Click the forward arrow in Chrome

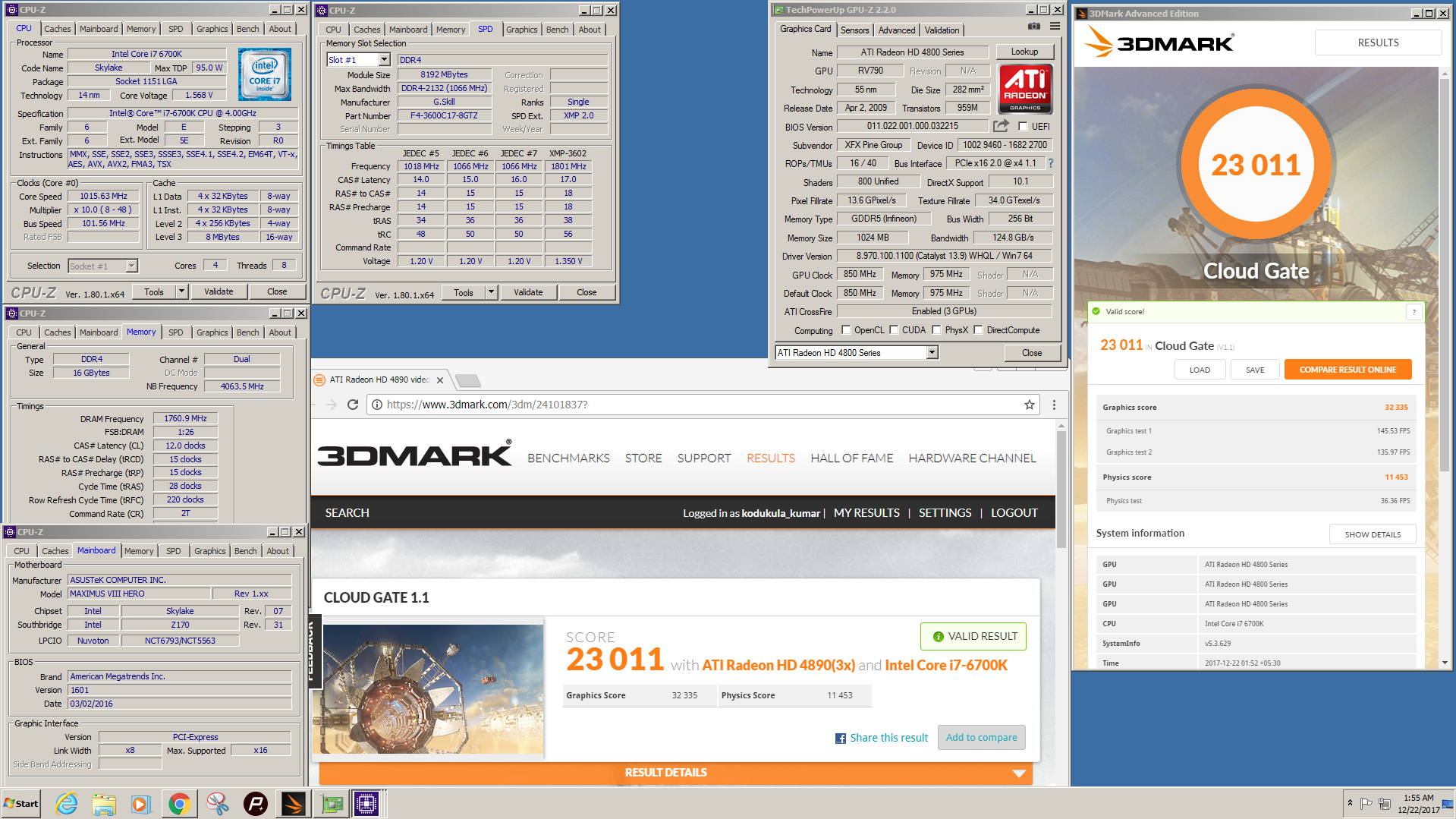pyautogui.click(x=332, y=405)
